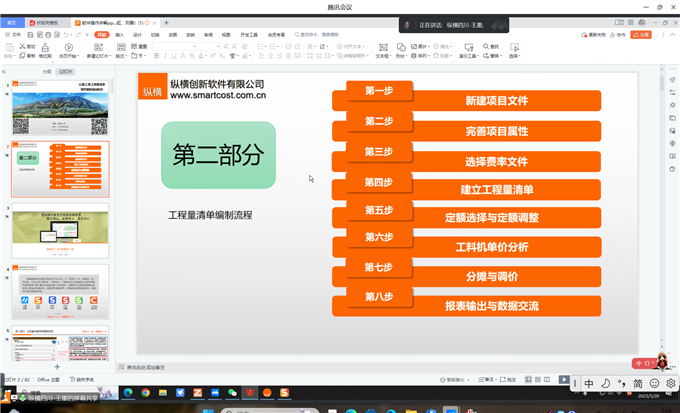This screenshot has height=413, width=680.
Task: Click the Shapes (形状) icon
Action: [401, 47]
